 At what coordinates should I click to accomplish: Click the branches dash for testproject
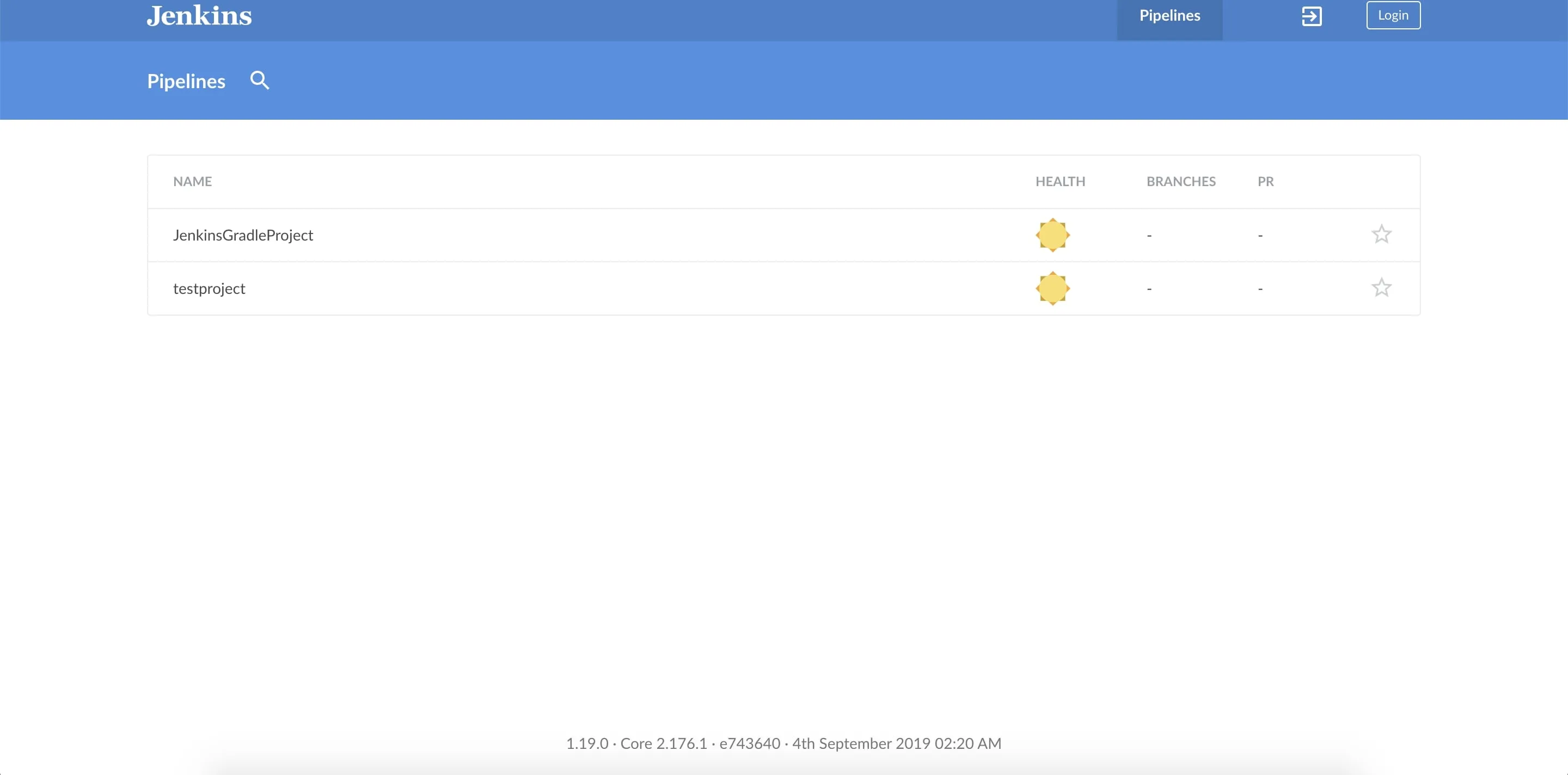pyautogui.click(x=1149, y=289)
